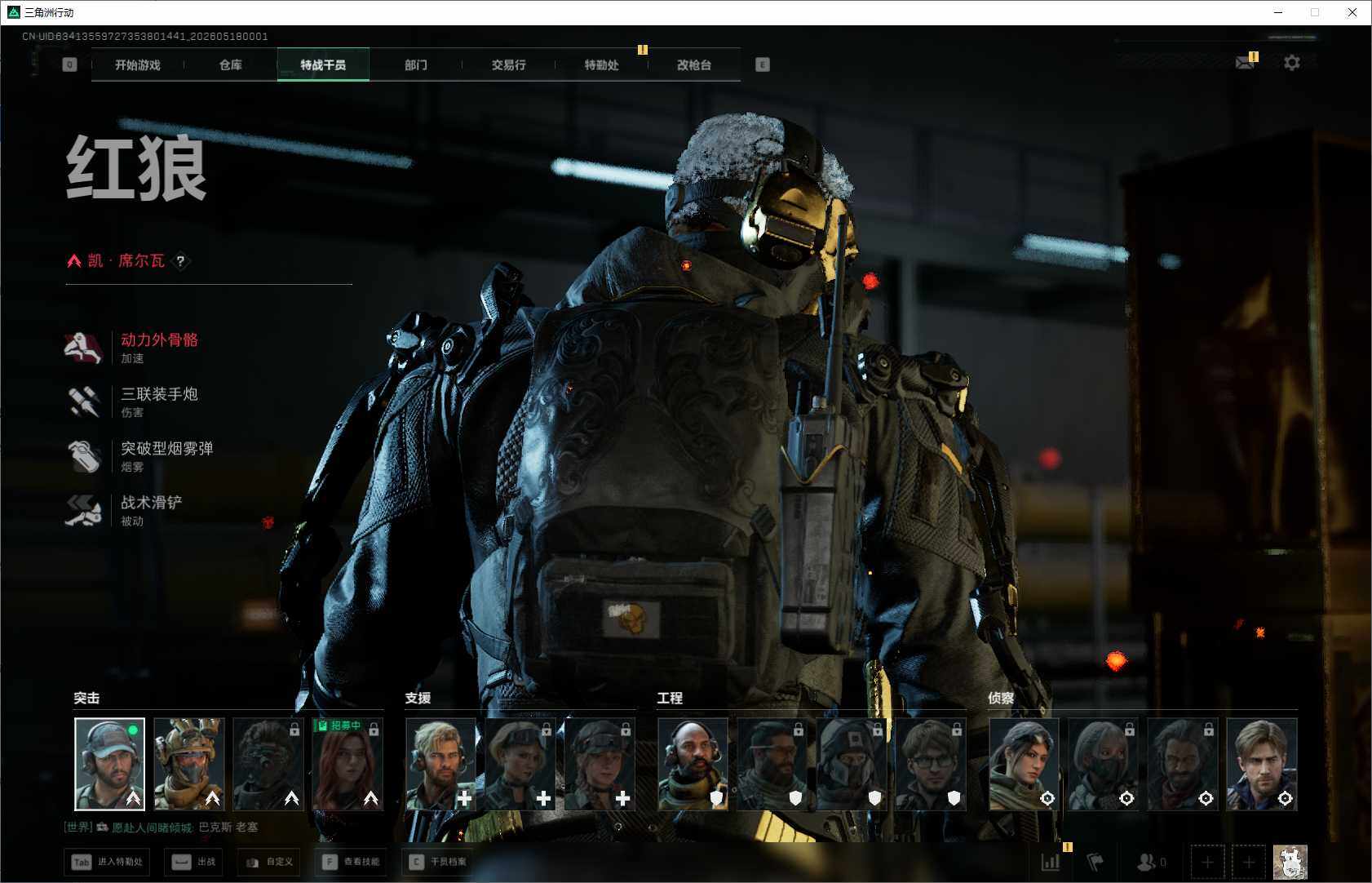Open the mail inbox envelope icon
1372x883 pixels.
point(1245,63)
